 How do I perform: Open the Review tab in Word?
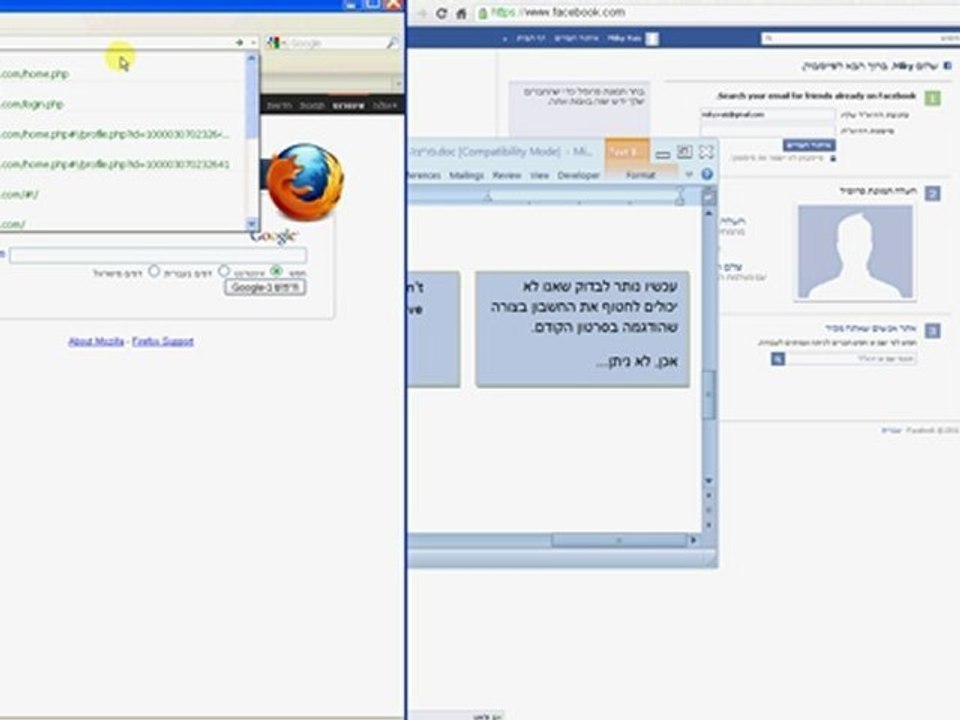506,175
